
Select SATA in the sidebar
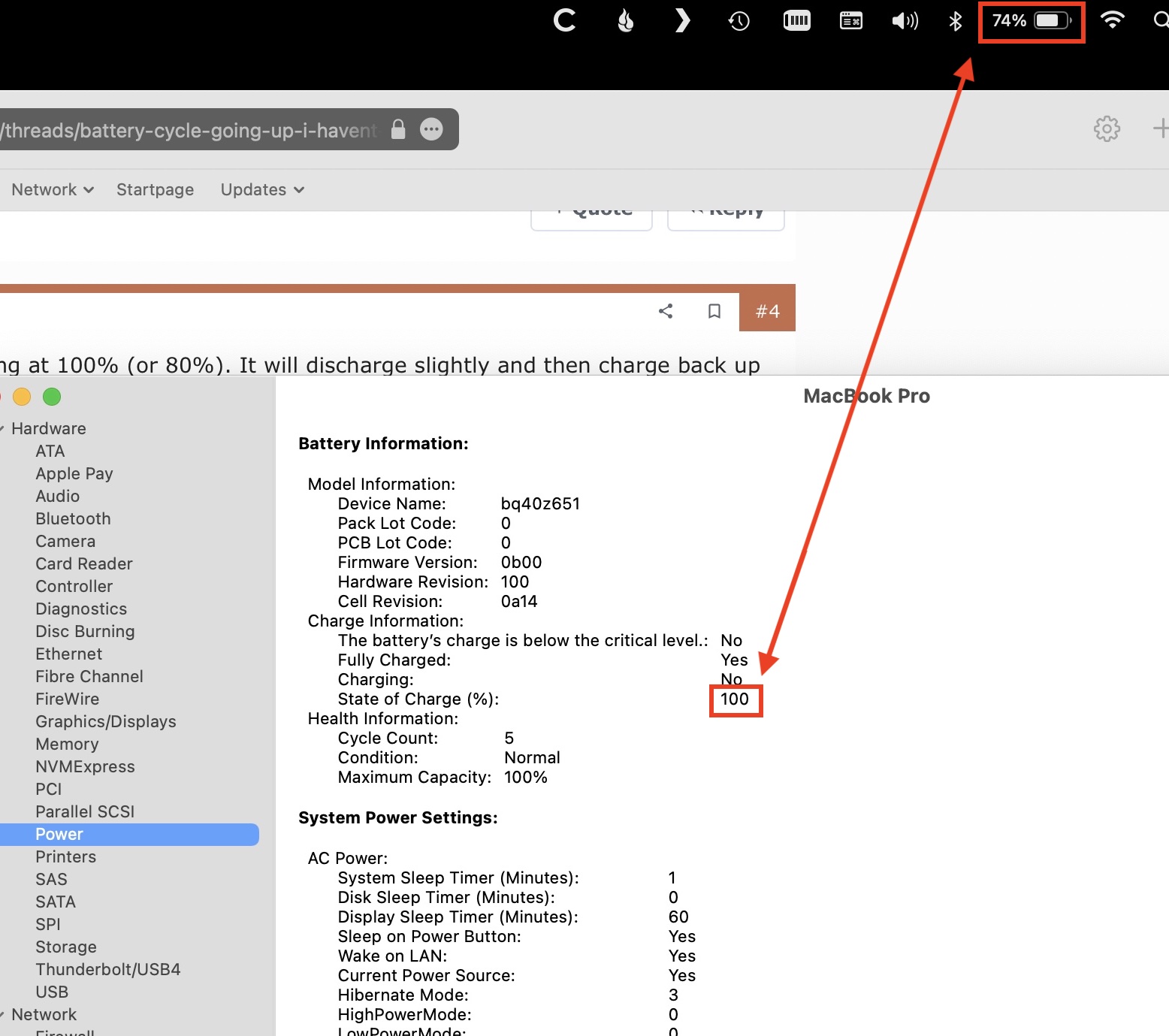[x=56, y=902]
